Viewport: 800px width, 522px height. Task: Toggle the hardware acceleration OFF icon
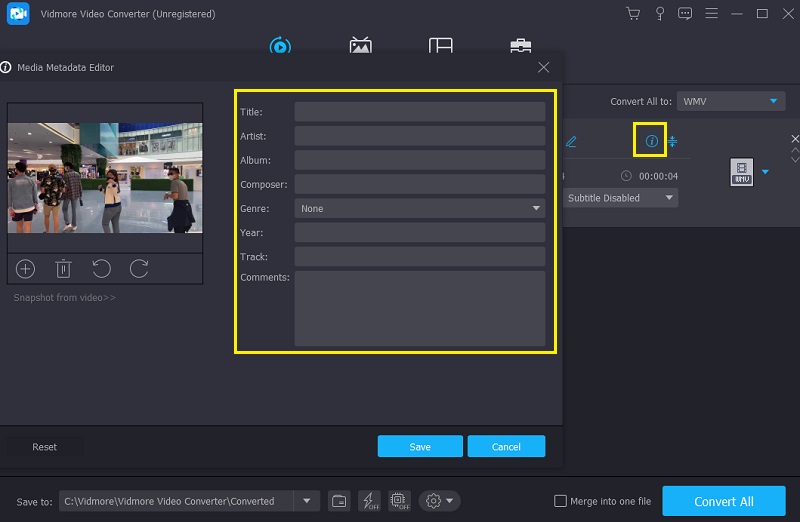(369, 501)
